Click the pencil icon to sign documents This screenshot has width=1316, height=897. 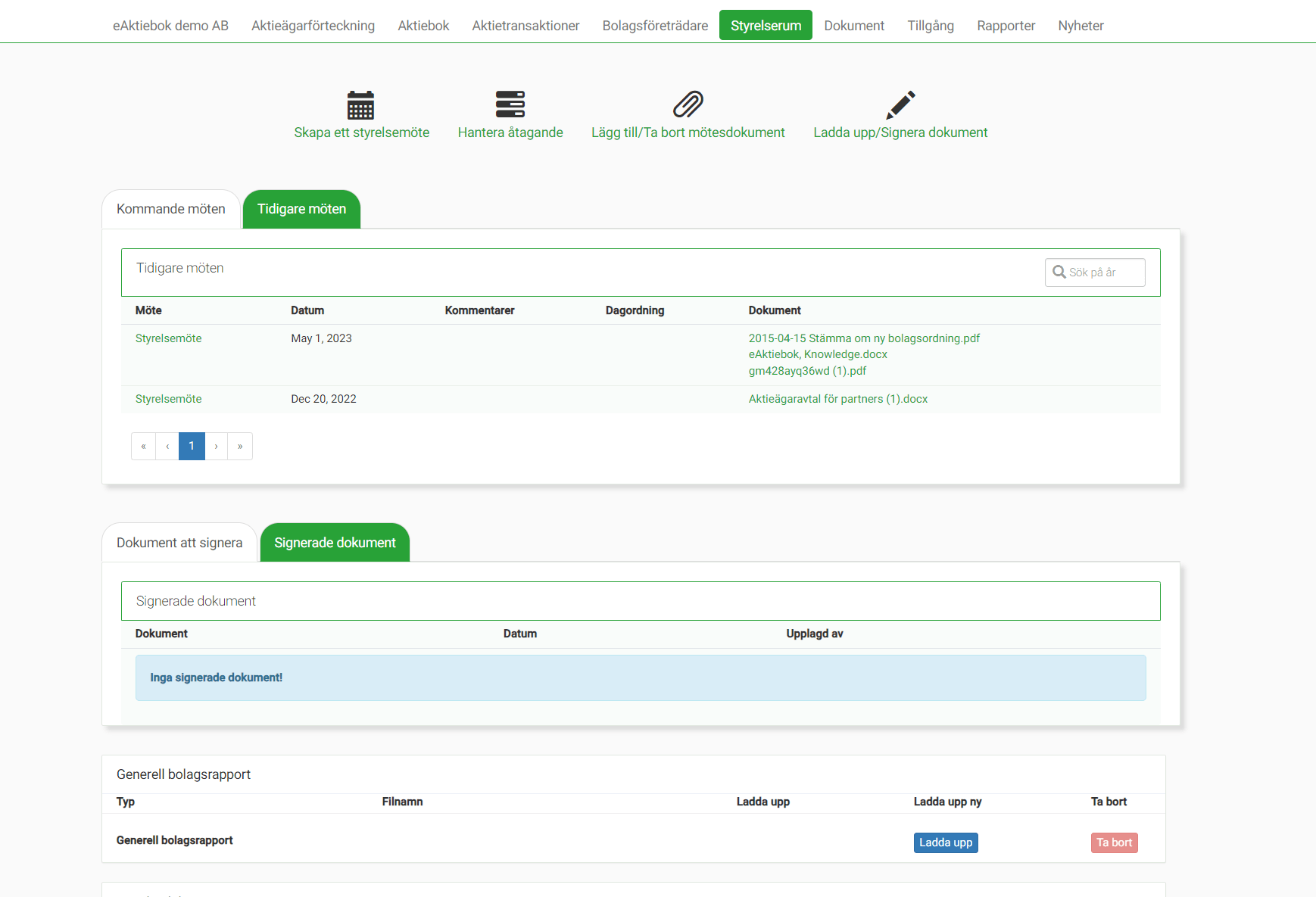point(900,104)
